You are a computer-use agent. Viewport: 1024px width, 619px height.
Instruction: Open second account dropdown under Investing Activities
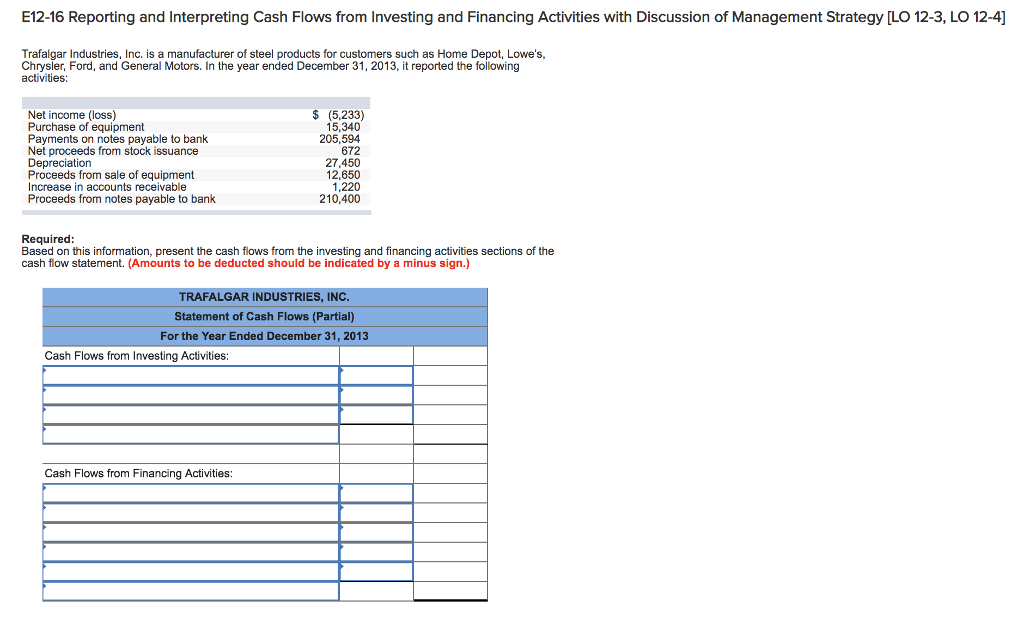point(190,394)
